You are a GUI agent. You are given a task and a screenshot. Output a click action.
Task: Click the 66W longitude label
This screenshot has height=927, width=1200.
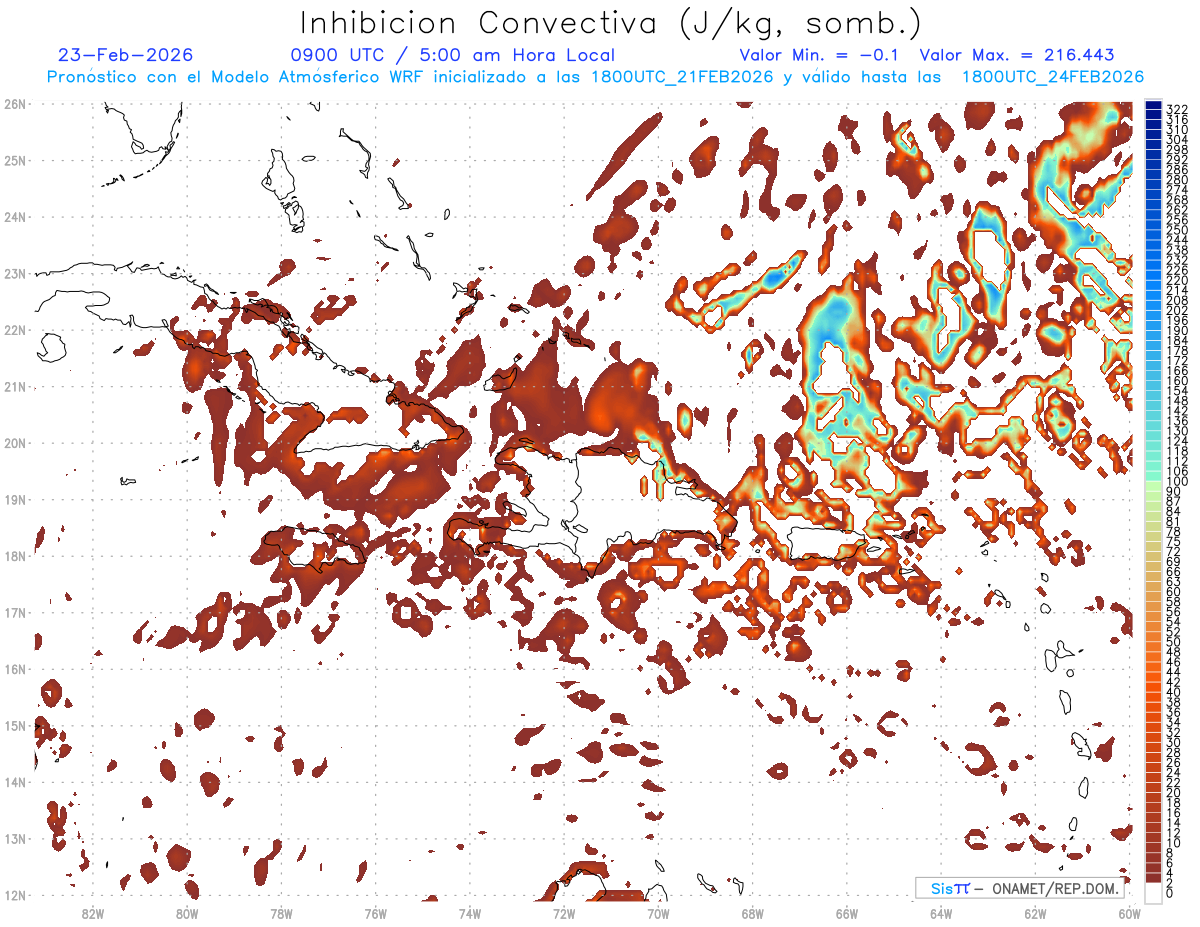(847, 913)
